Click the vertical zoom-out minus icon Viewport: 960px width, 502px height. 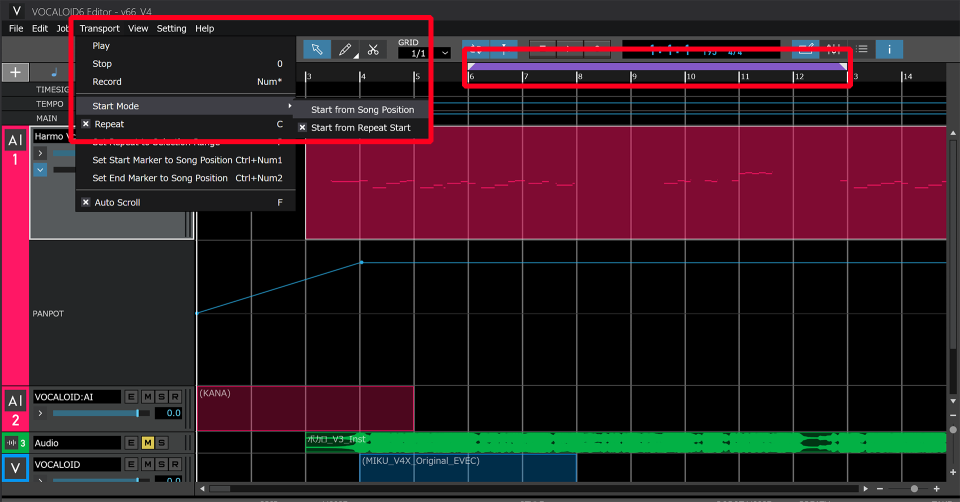[x=953, y=415]
